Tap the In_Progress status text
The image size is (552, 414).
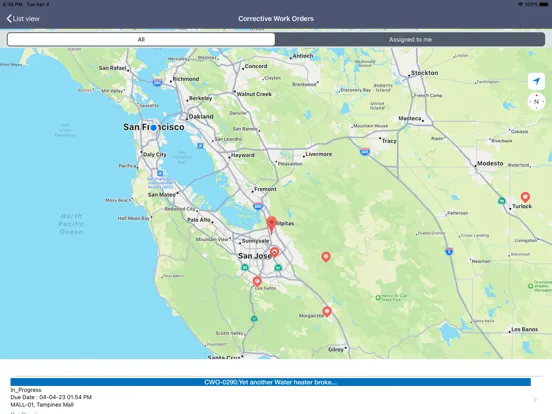tap(26, 390)
